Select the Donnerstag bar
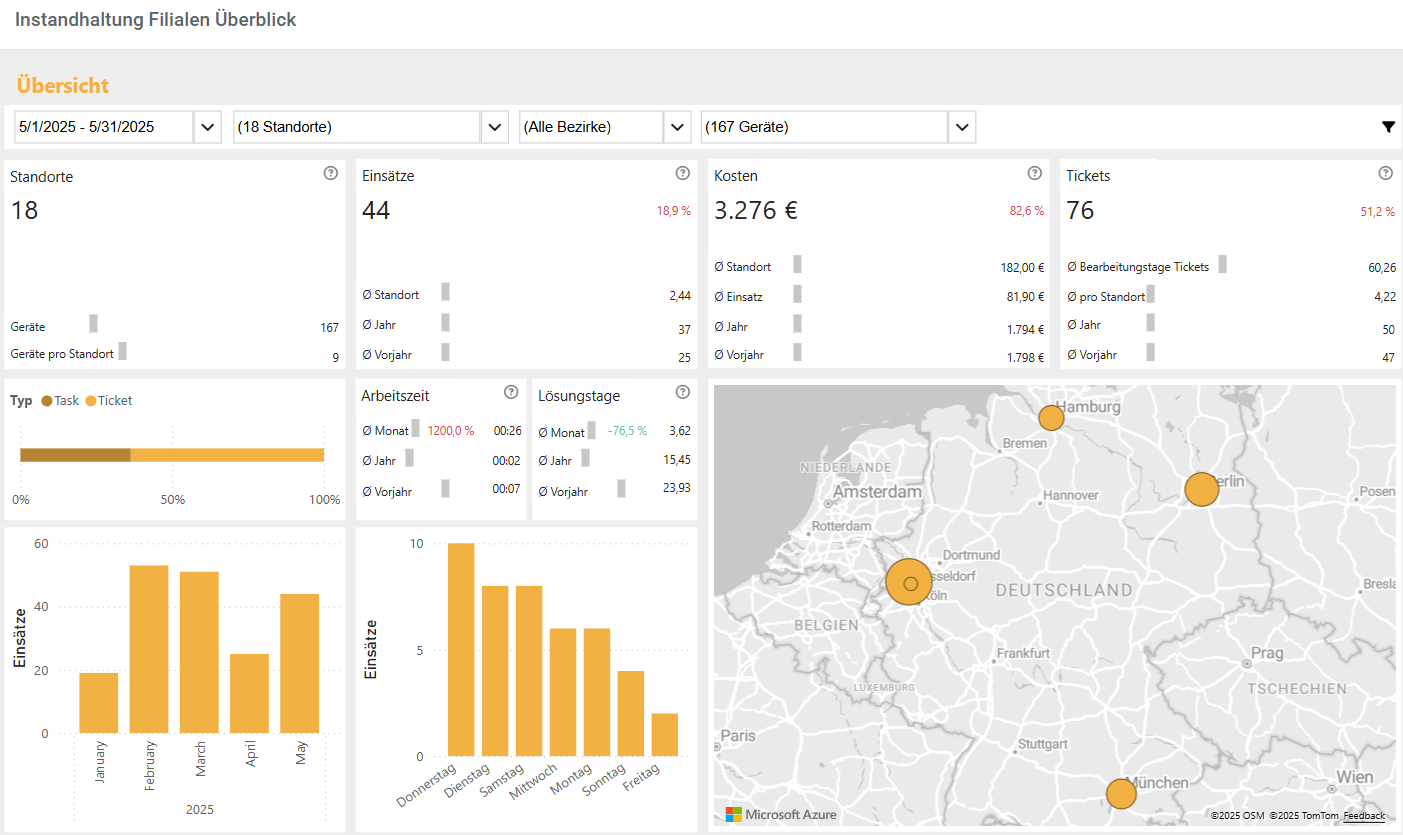 pos(461,650)
